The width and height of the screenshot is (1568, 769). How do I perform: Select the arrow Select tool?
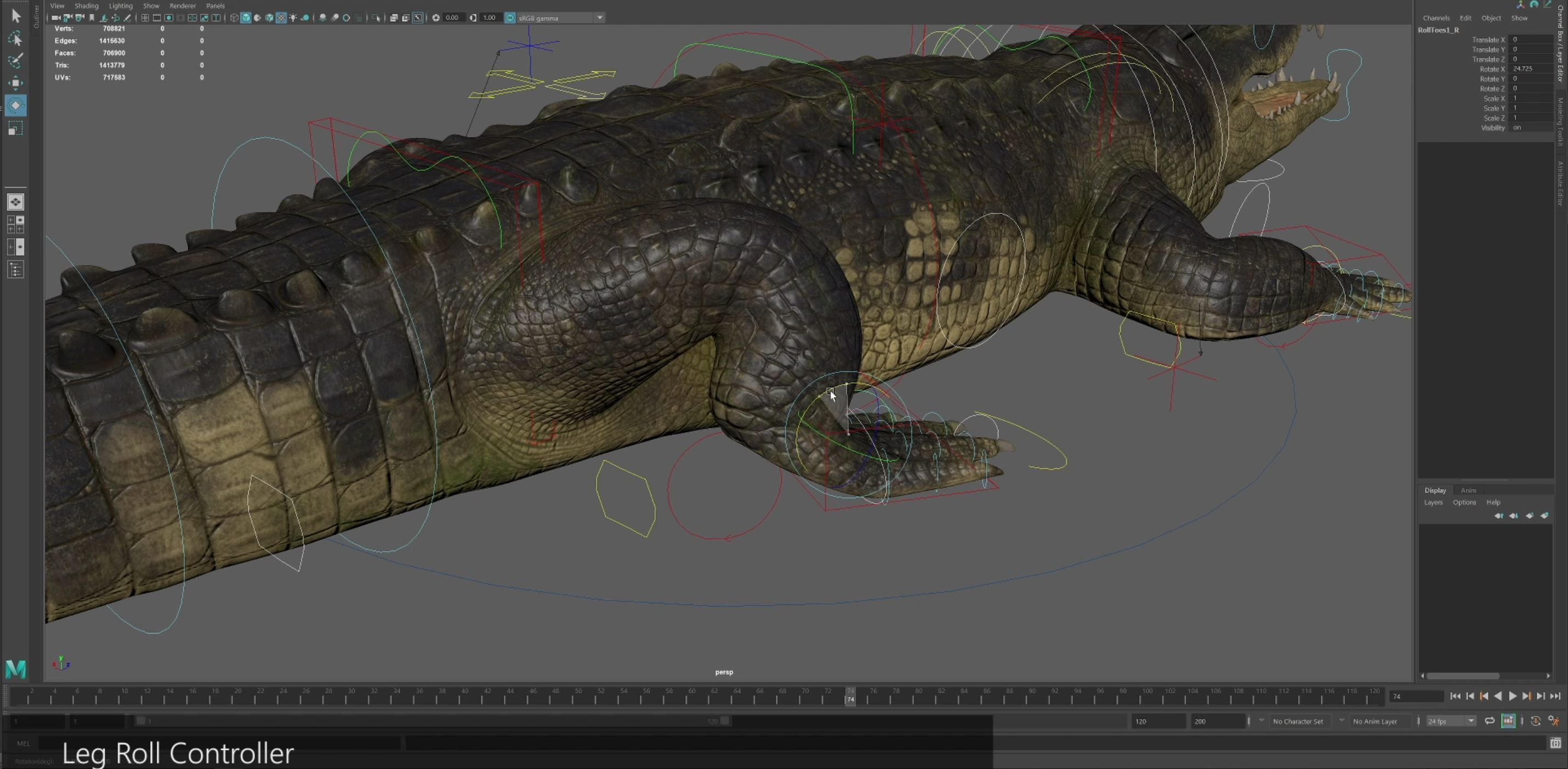16,16
